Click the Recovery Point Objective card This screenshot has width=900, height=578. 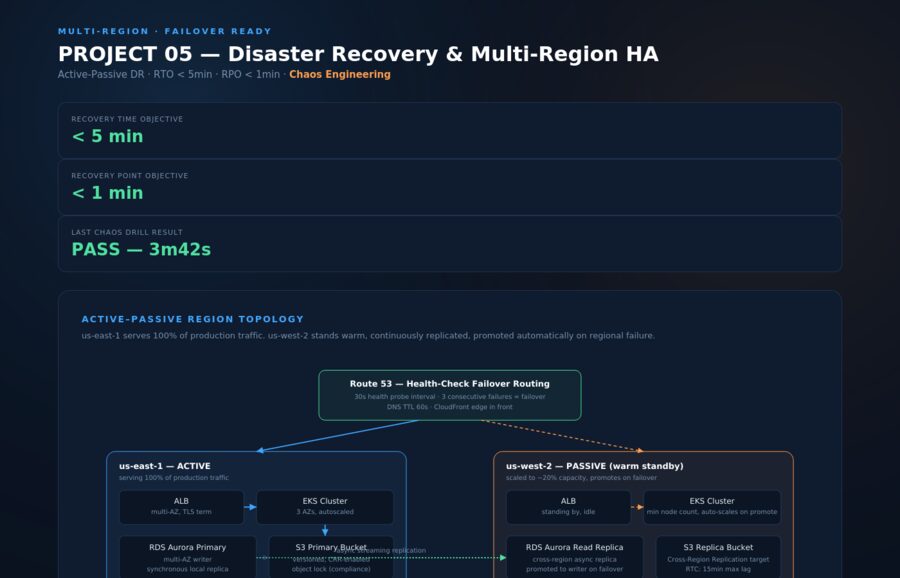tap(449, 187)
